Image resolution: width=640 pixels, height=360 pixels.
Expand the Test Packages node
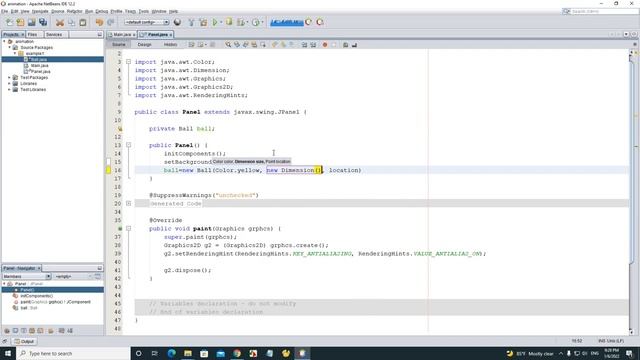[10, 78]
